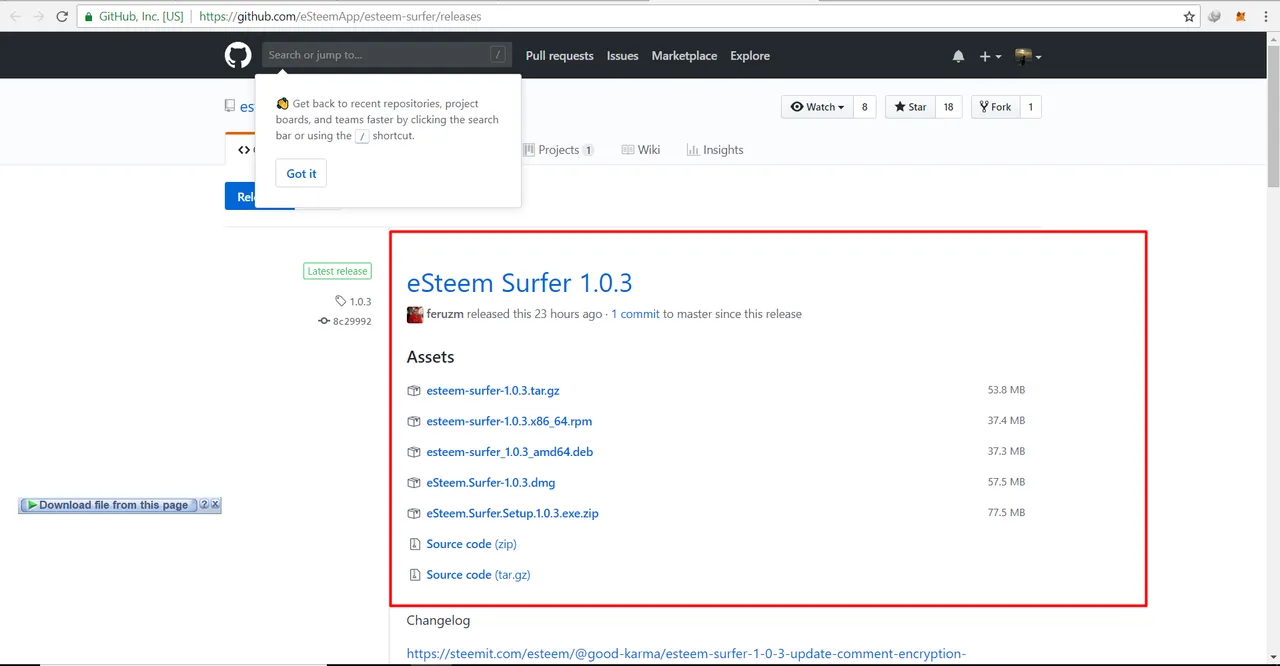
Task: Download esteem-surfer-1.0.3.x86_64.rpm
Action: pyautogui.click(x=509, y=422)
